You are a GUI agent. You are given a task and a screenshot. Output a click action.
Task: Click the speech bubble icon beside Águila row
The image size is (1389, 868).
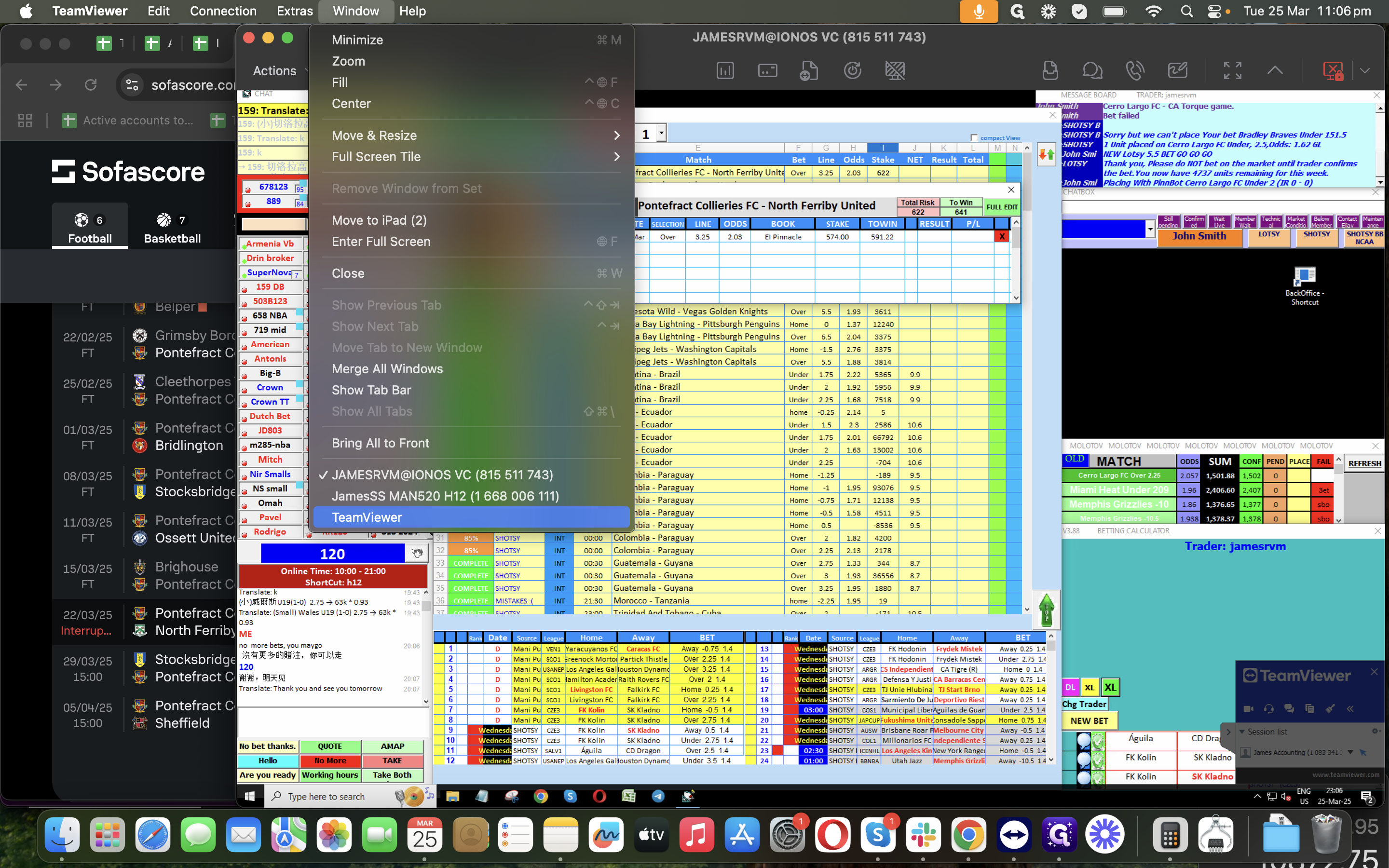pos(1083,740)
